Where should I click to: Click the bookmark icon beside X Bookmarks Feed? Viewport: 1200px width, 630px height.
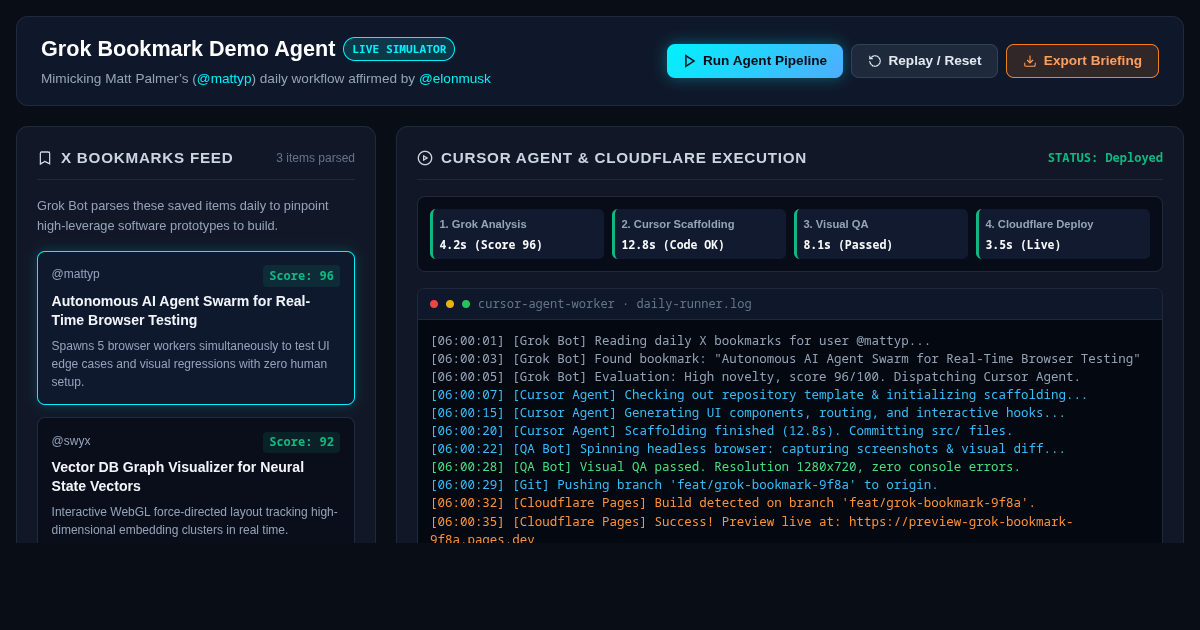45,158
